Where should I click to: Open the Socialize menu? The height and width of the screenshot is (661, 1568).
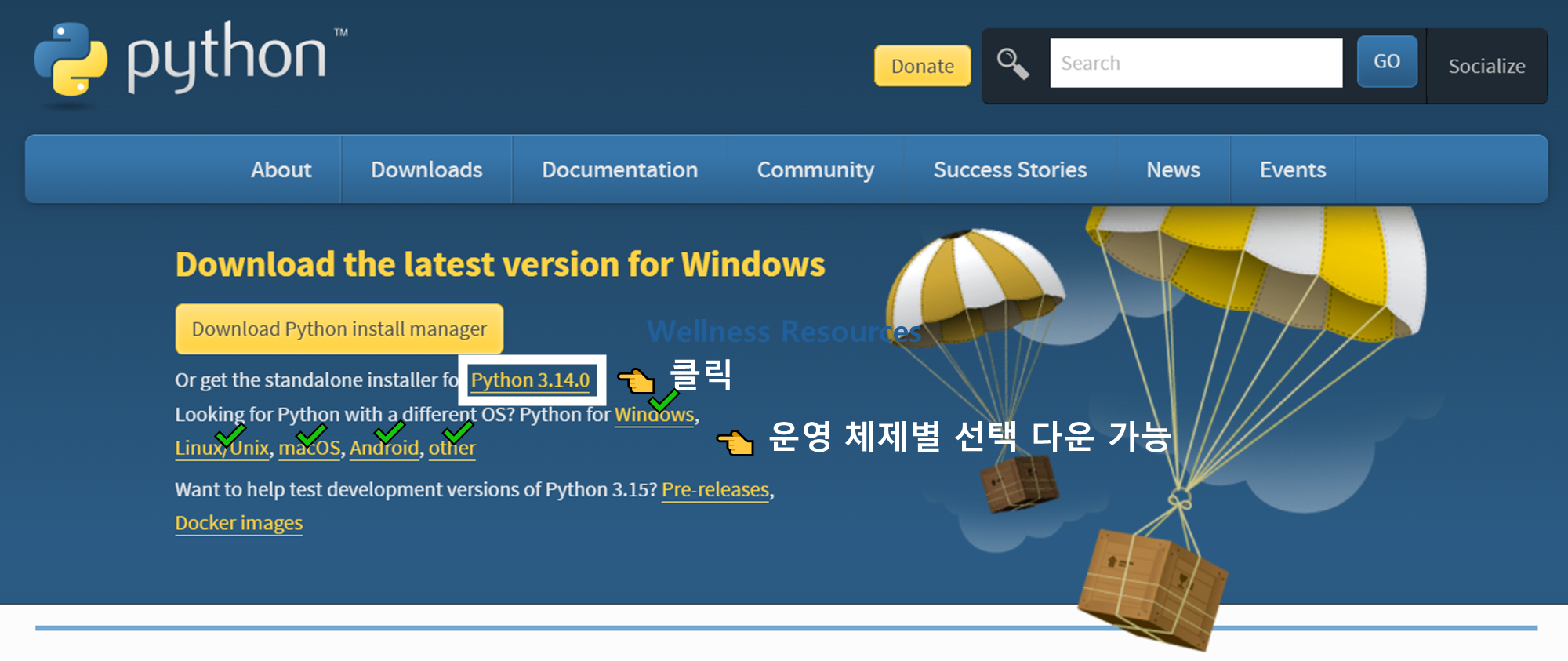(1486, 66)
